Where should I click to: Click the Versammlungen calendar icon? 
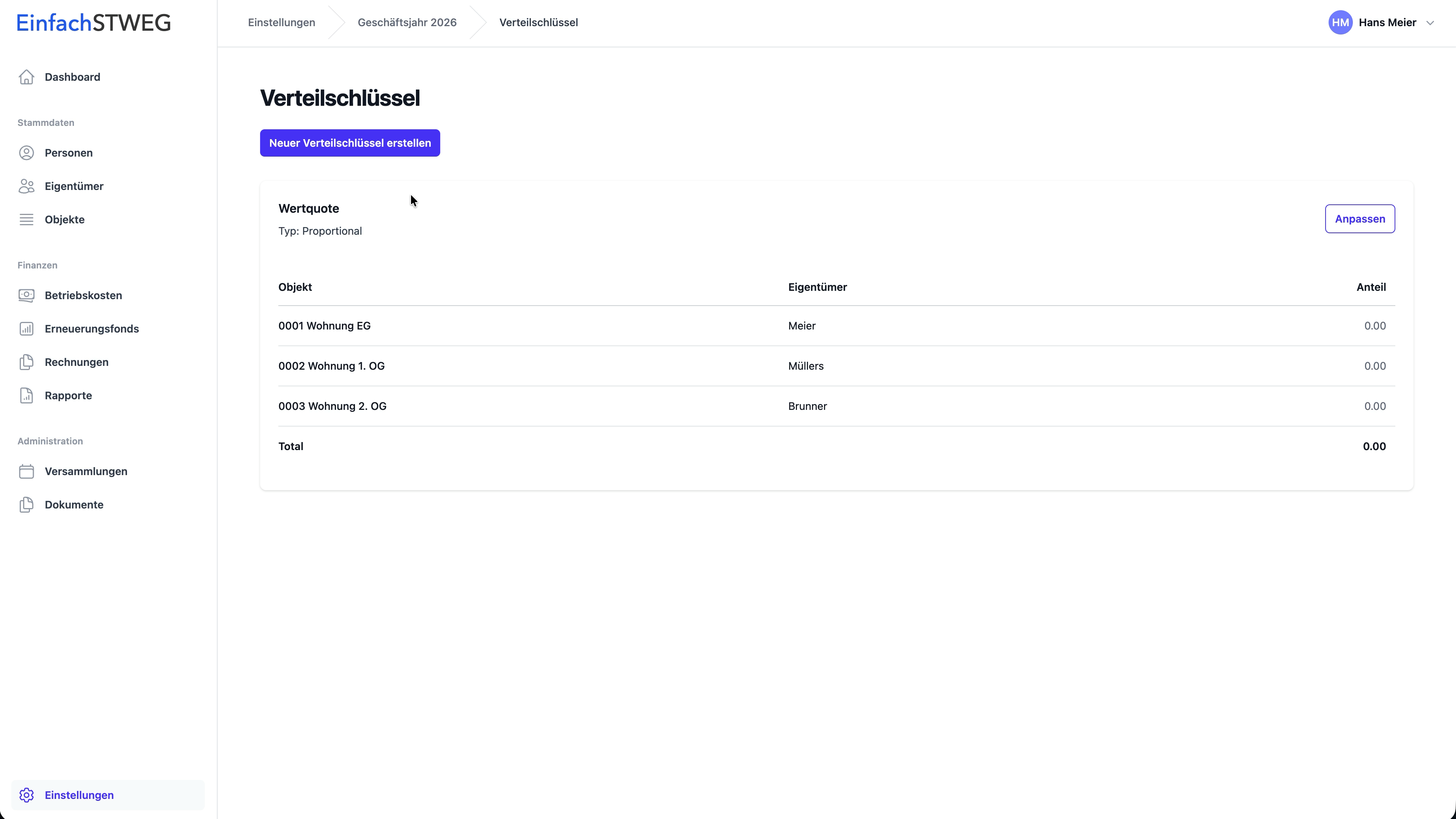pos(27,471)
